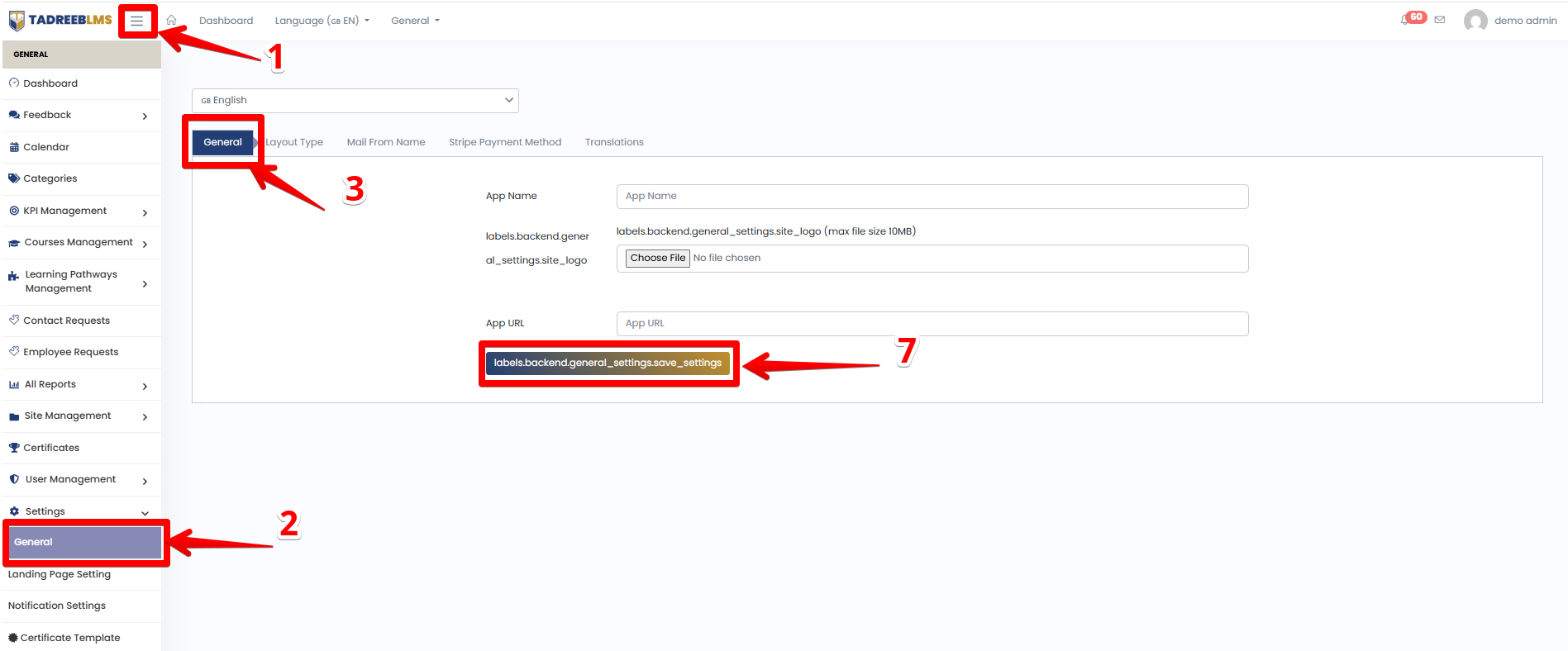1568x651 pixels.
Task: Open the notifications bell
Action: (1405, 20)
